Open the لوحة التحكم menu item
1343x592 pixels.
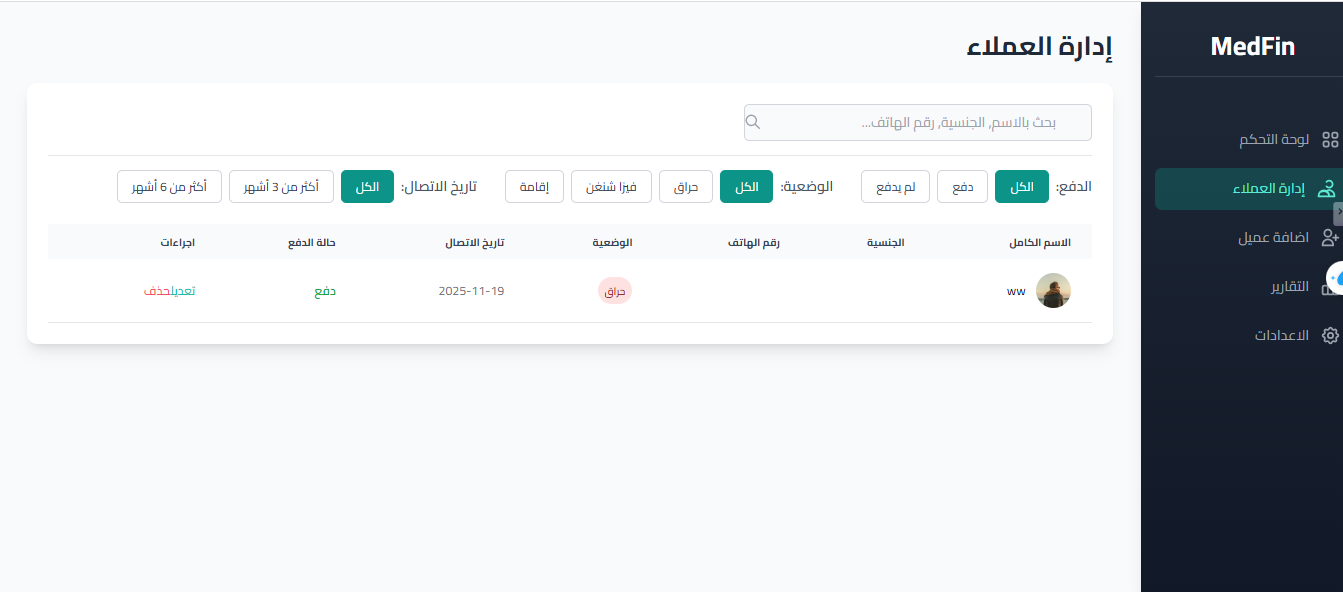[x=1273, y=140]
